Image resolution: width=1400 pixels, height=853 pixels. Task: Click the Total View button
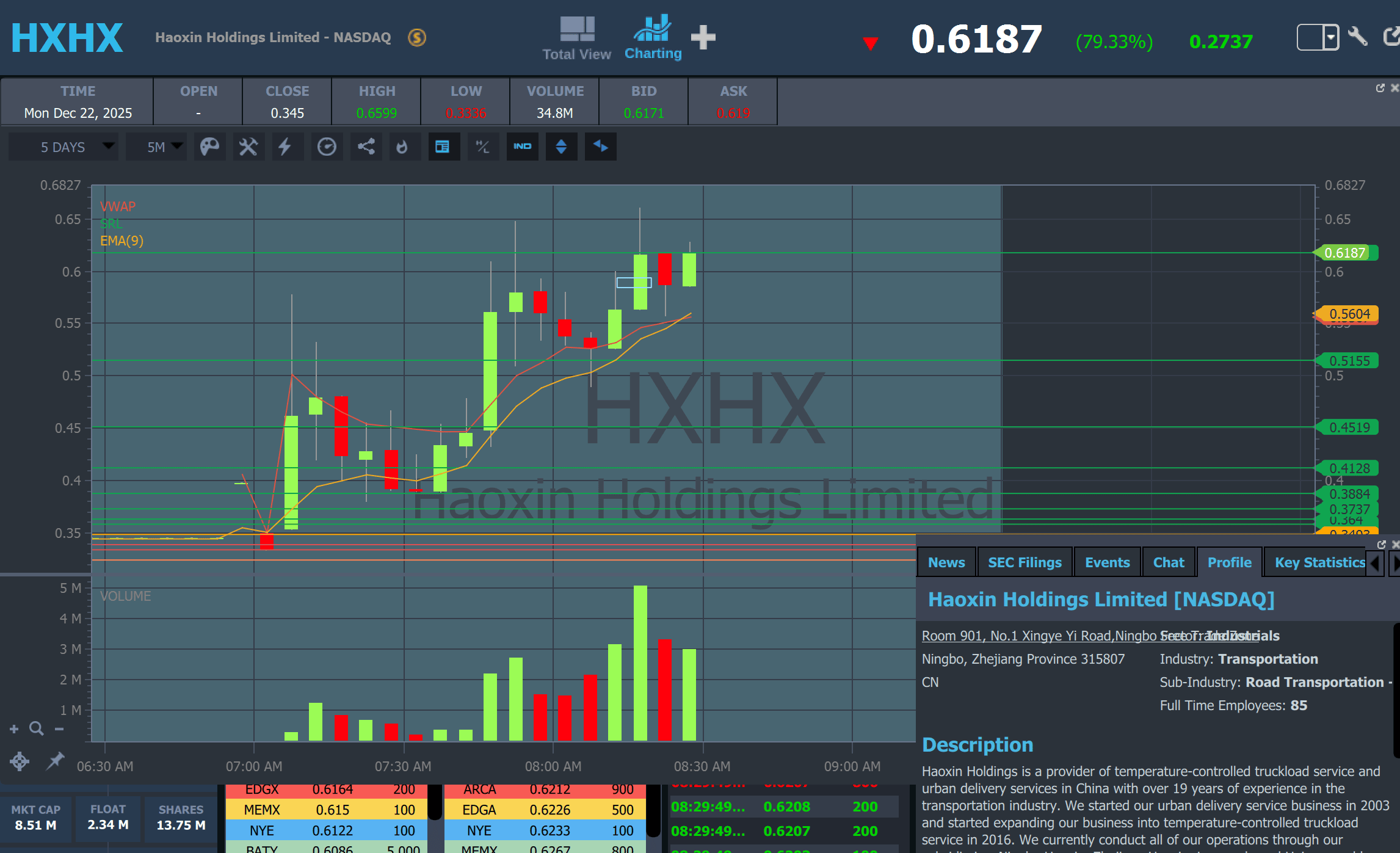click(576, 38)
